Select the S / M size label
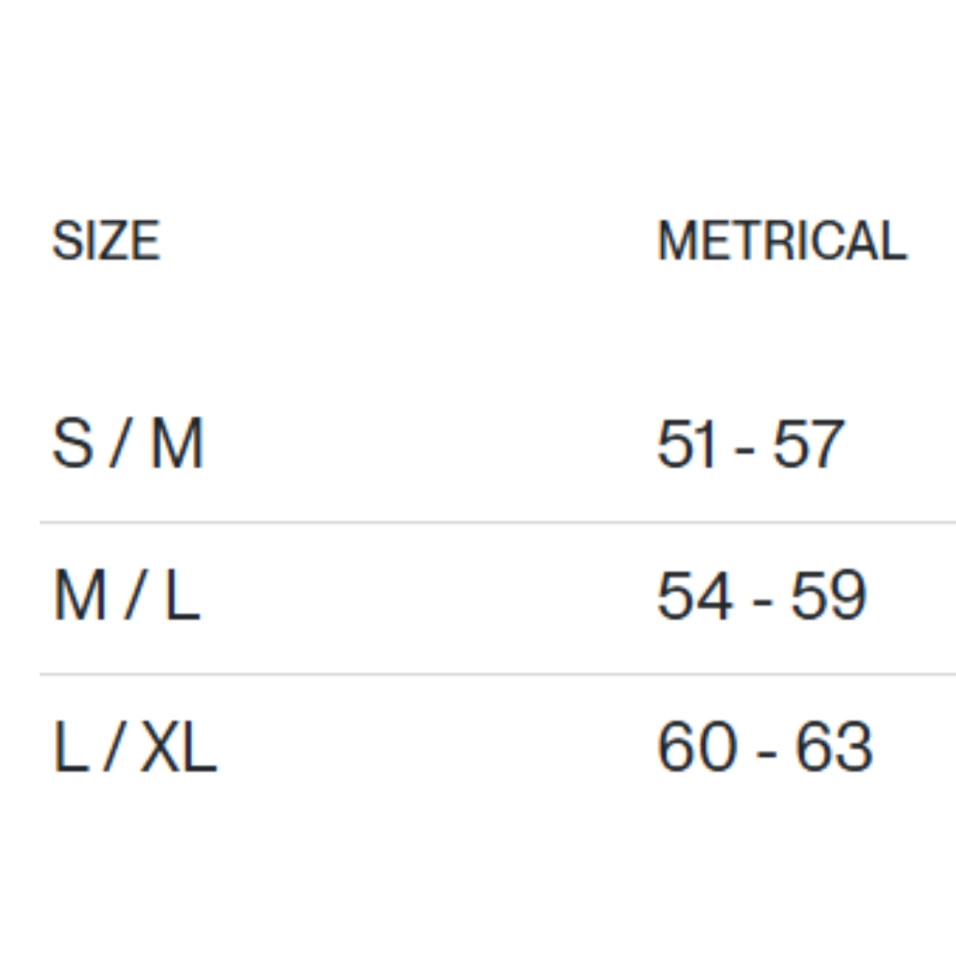 click(x=128, y=444)
